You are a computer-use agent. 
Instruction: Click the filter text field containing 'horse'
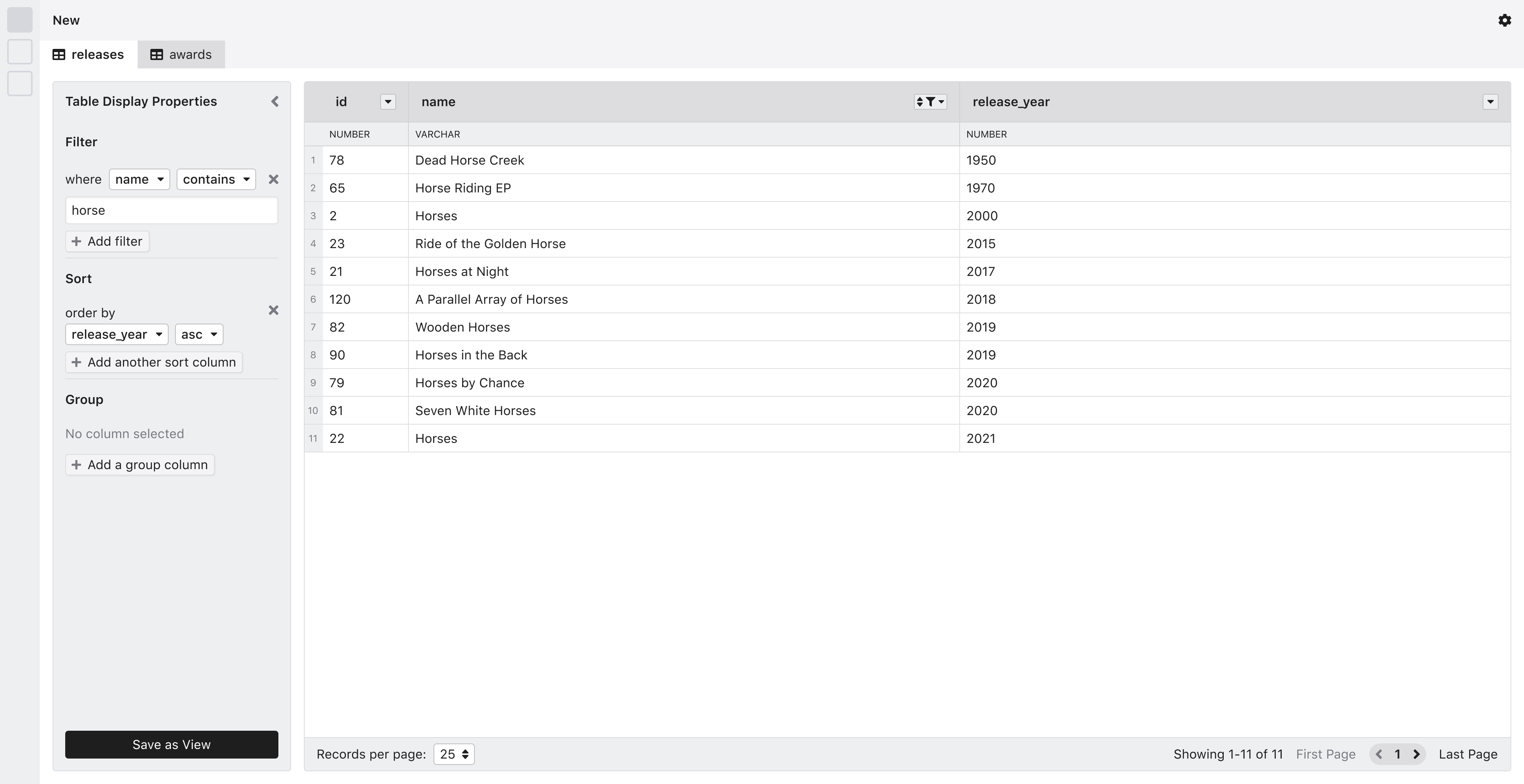(x=171, y=210)
